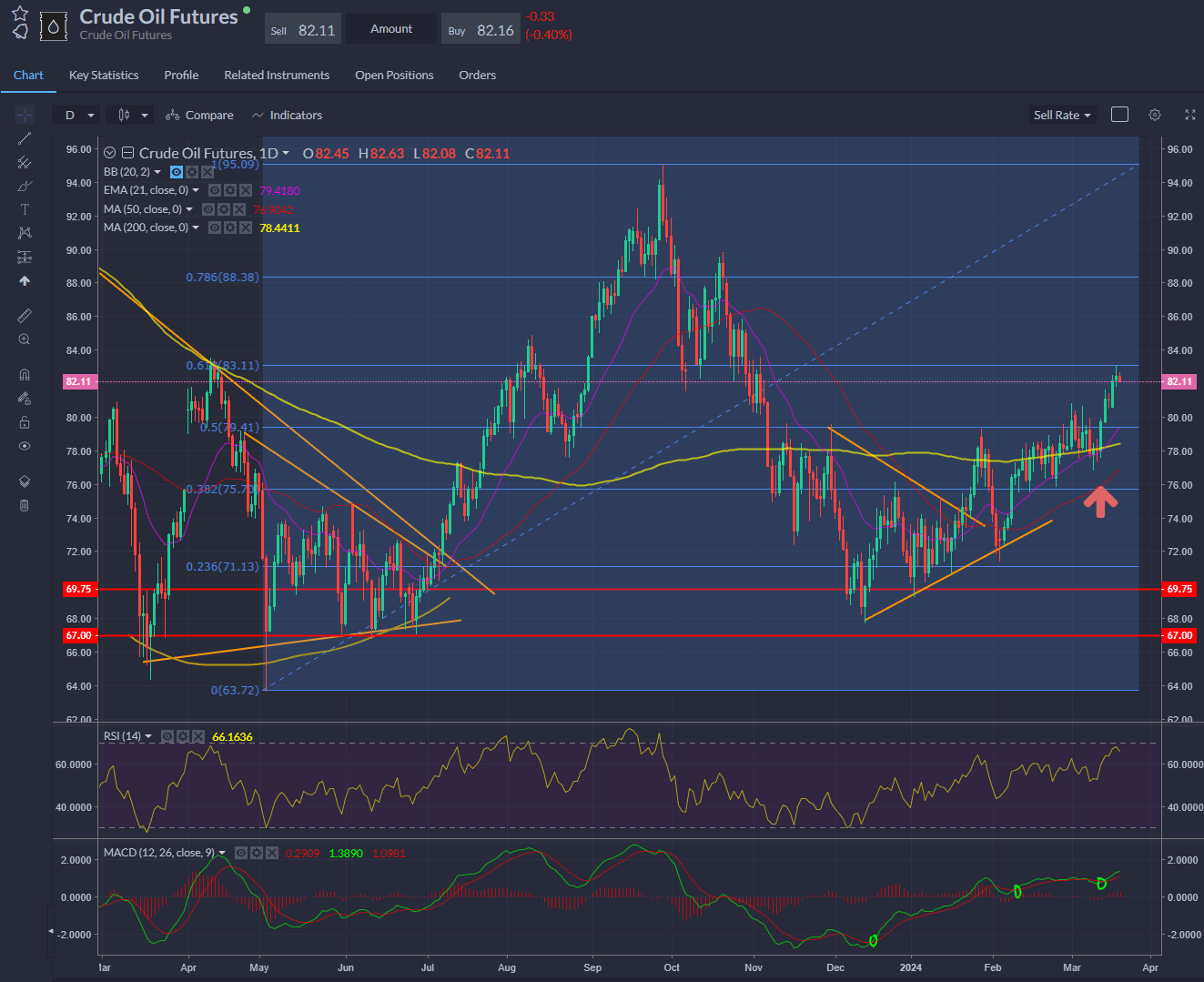Toggle MA 200 indicator visibility

click(x=215, y=228)
